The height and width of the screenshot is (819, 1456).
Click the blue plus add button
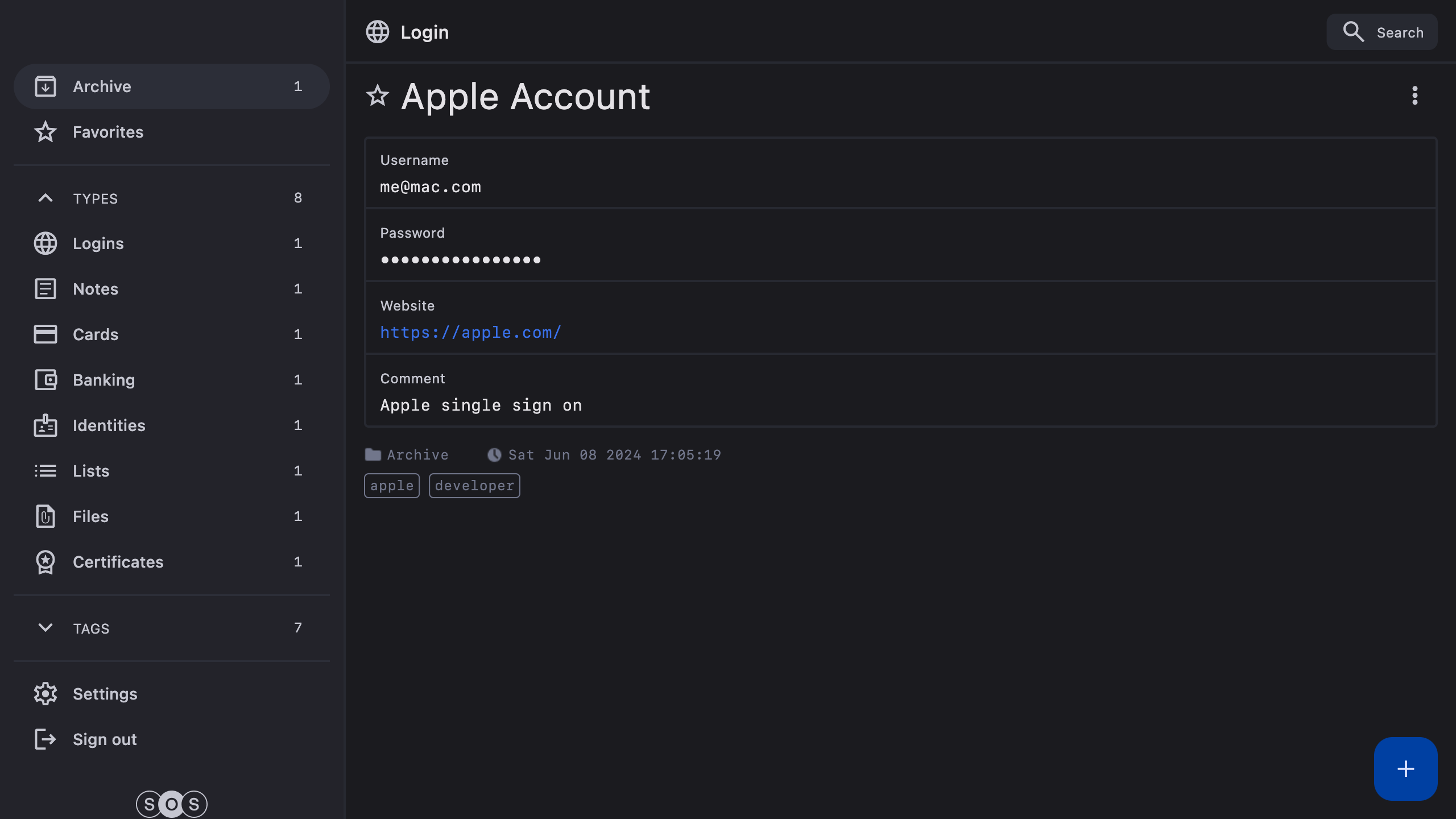[1405, 768]
